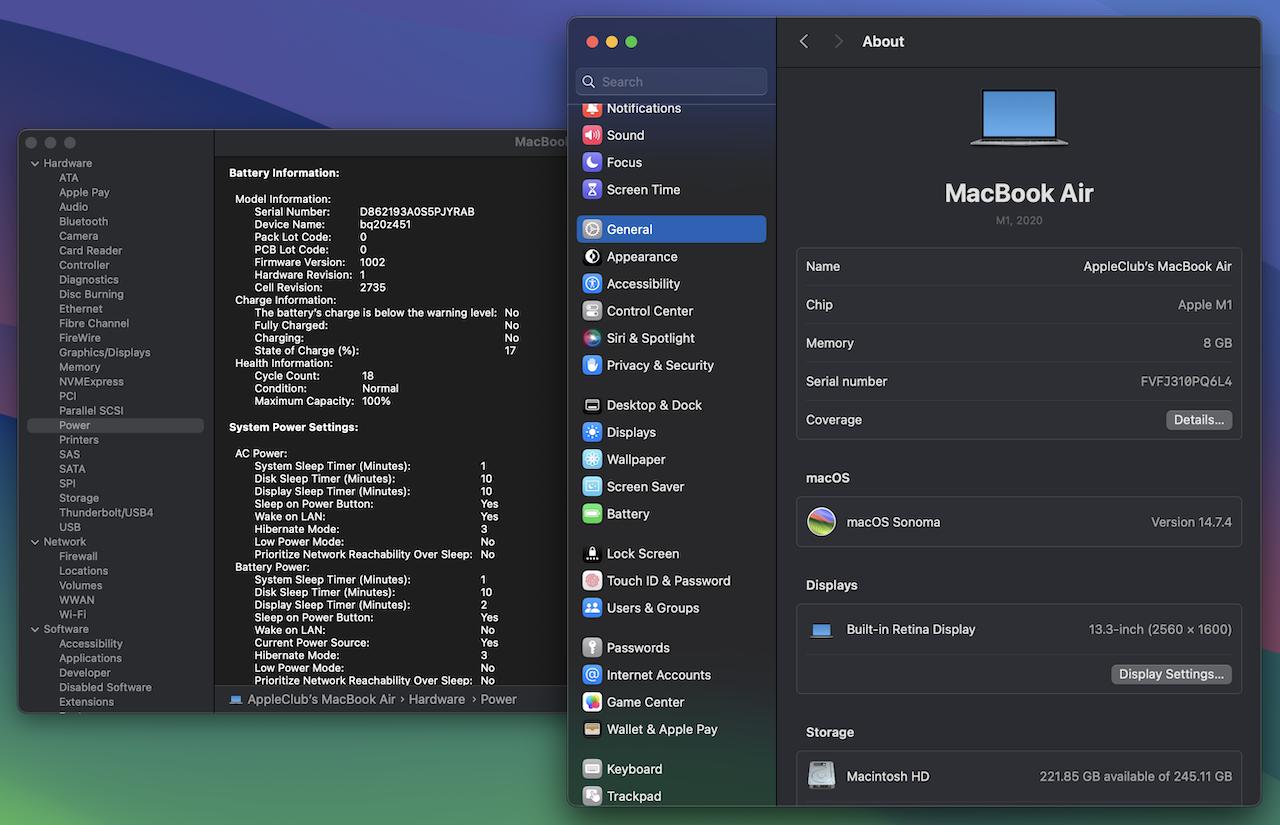This screenshot has height=825, width=1280.
Task: Click the Cycle Count value 18
Action: pos(368,376)
